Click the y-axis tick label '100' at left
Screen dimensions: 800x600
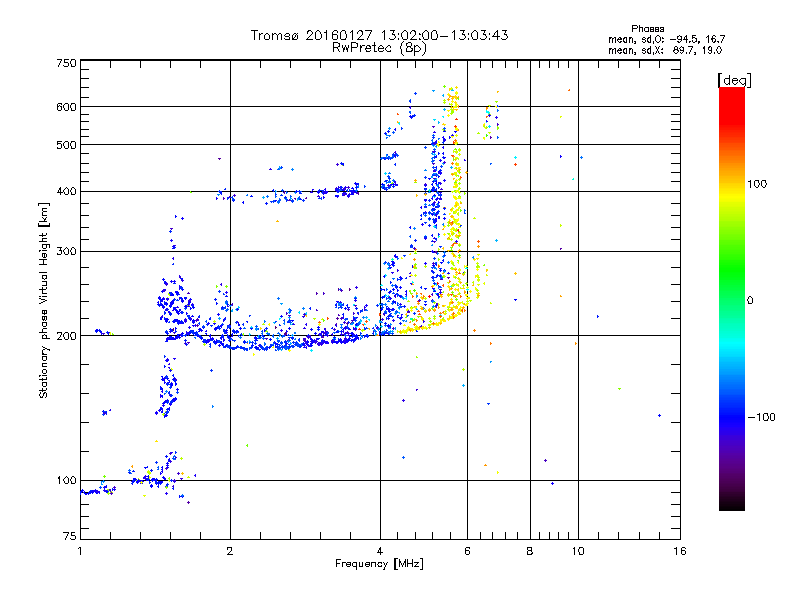tap(66, 480)
